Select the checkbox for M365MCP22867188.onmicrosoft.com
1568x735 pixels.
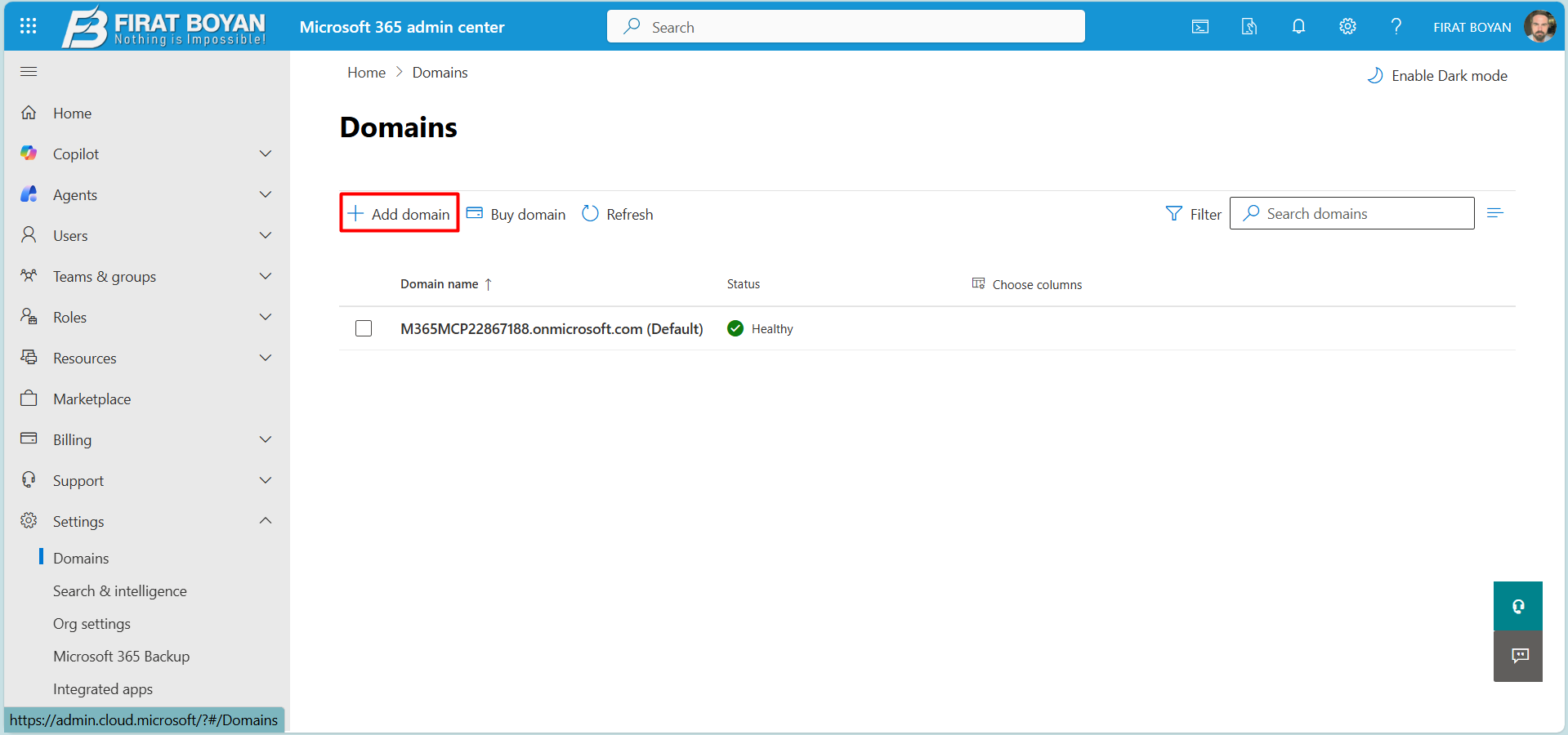click(364, 328)
